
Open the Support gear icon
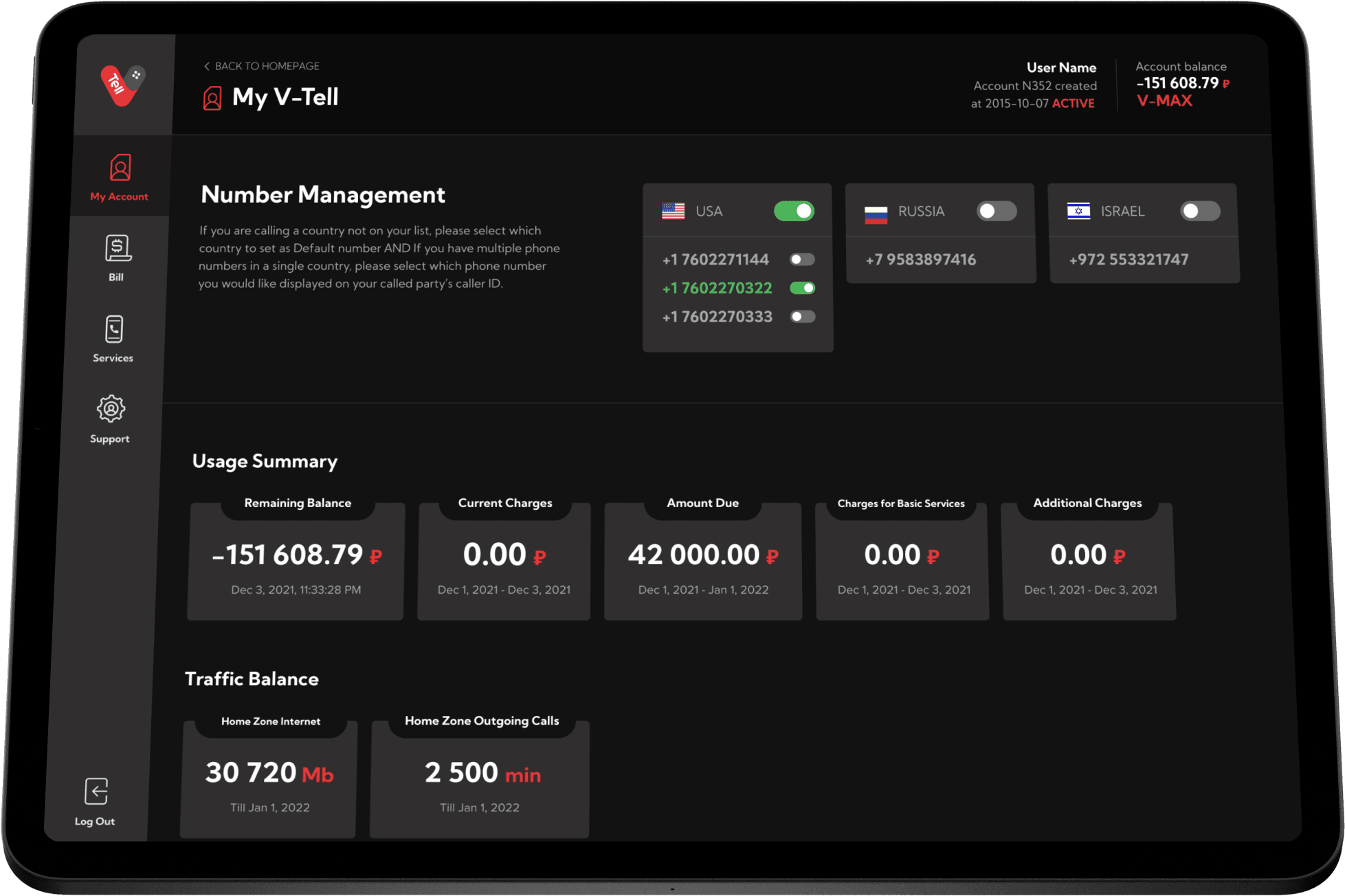[111, 410]
